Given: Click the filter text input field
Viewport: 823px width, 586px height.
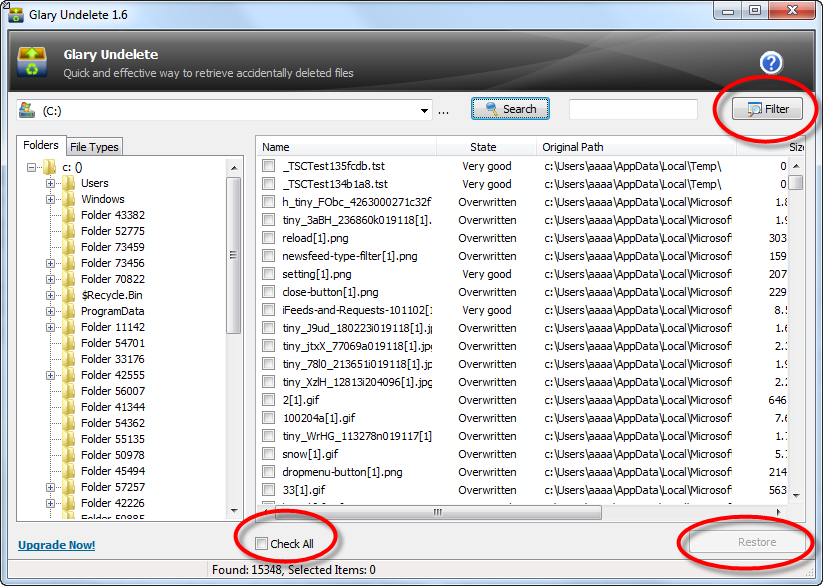Looking at the screenshot, I should coord(633,109).
